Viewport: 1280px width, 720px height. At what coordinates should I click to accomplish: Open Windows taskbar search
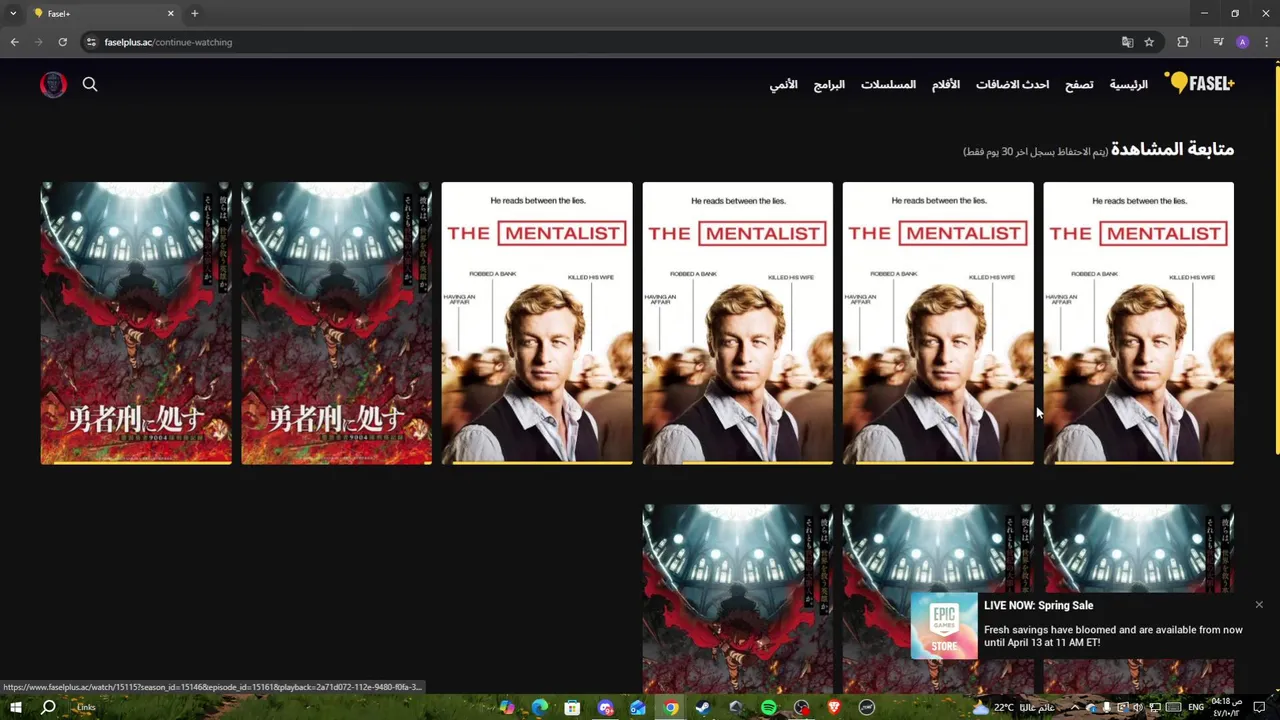coord(48,708)
